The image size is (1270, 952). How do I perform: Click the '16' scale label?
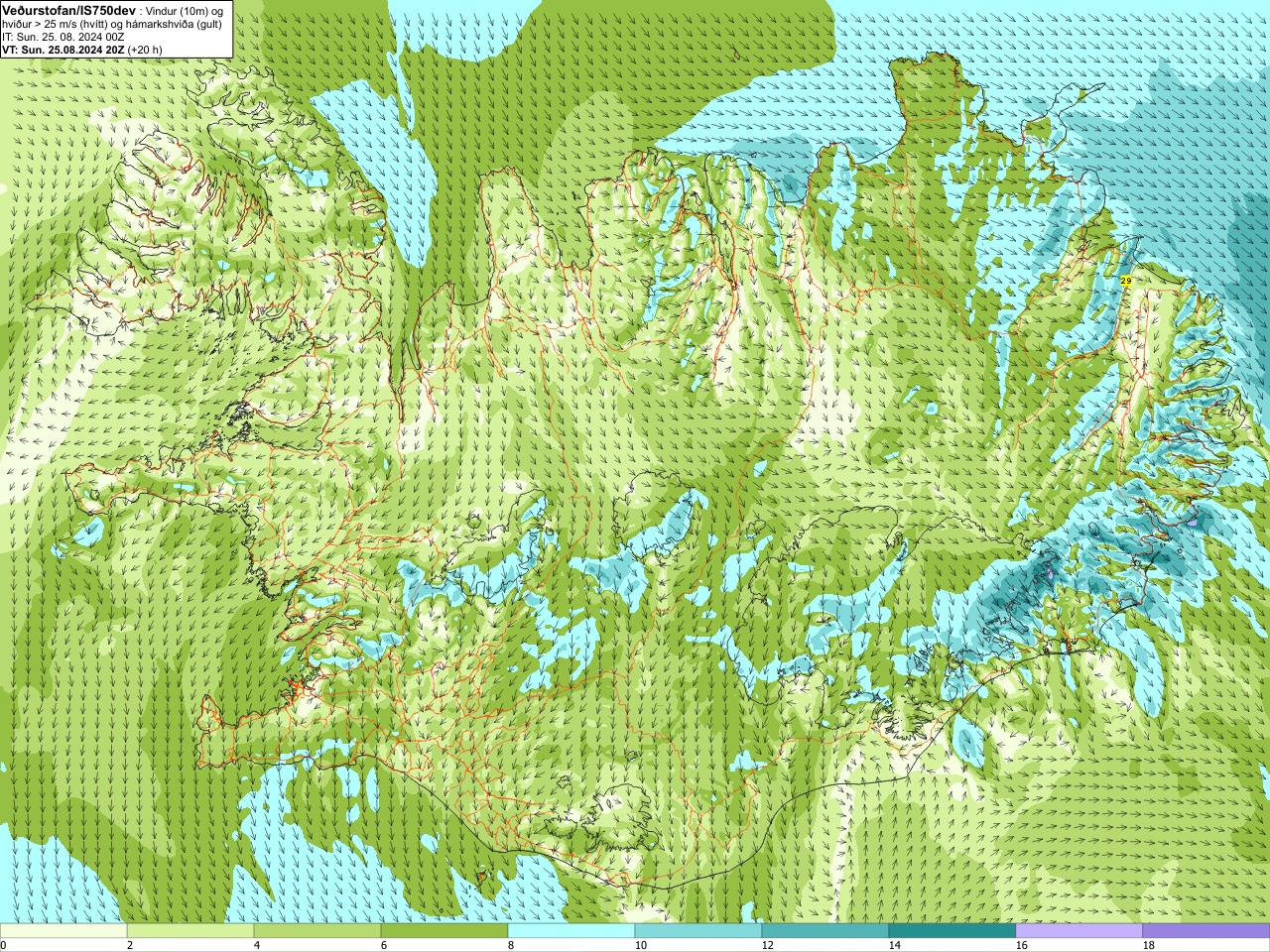click(x=1022, y=945)
